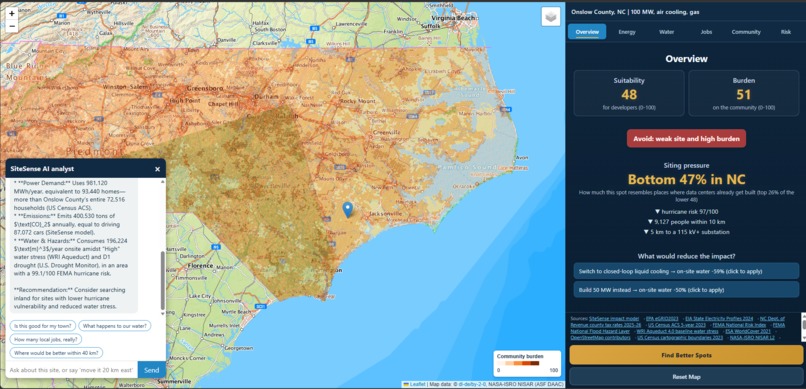Open EPA eGRID2023 source link
Screen dimensions: 806x389
662,319
